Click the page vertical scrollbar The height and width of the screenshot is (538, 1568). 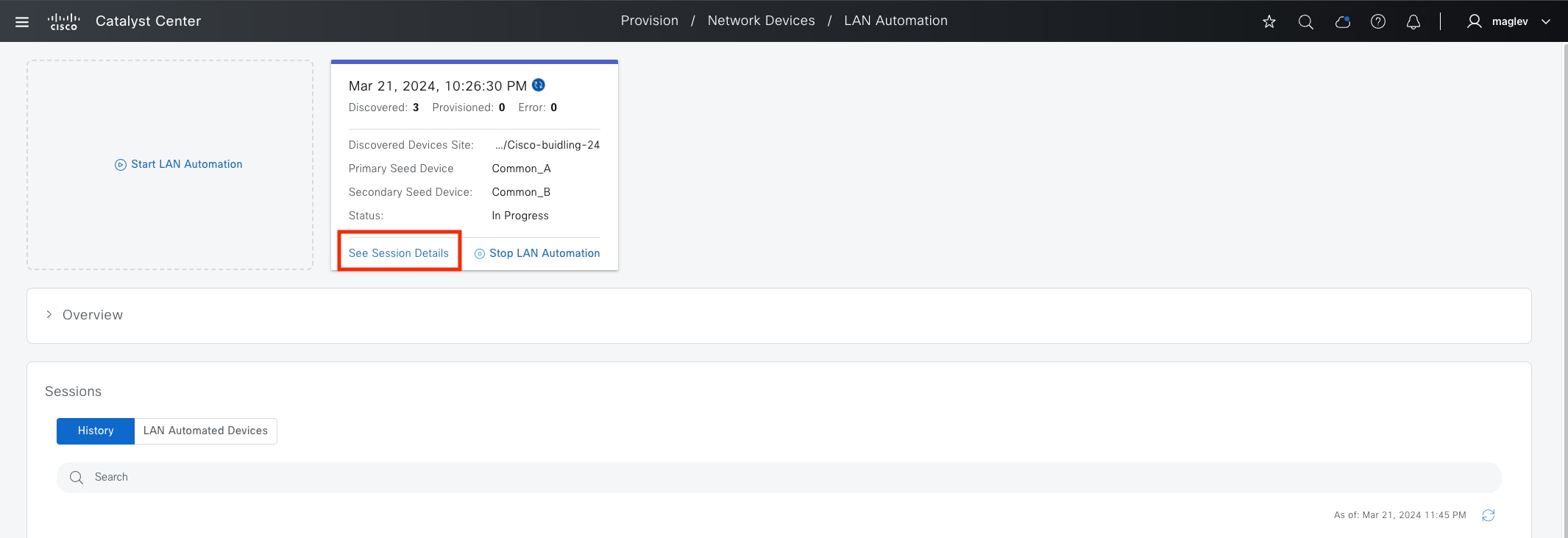(x=1564, y=290)
